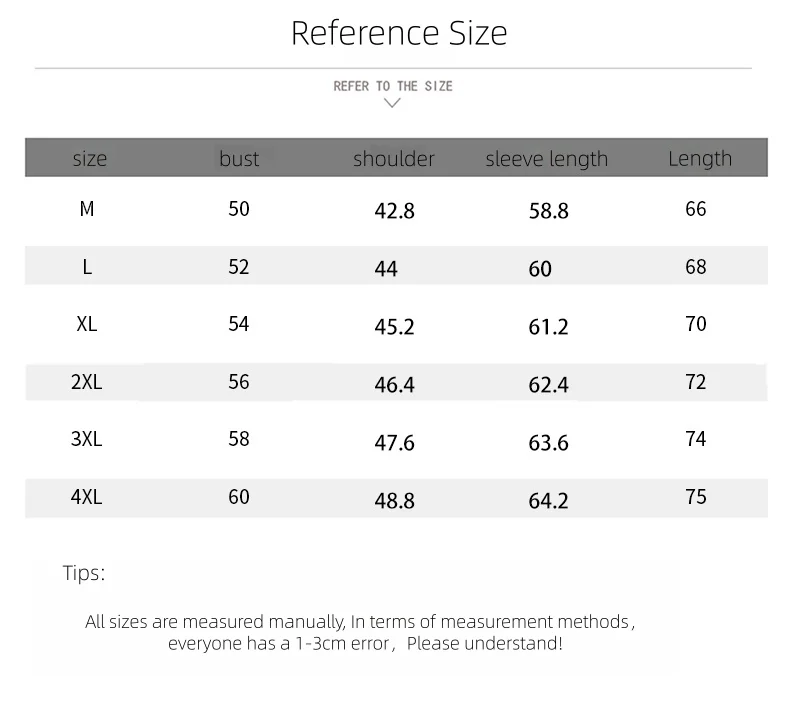Click the 3XL size row label
Image resolution: width=790 pixels, height=714 pixels.
coord(87,439)
